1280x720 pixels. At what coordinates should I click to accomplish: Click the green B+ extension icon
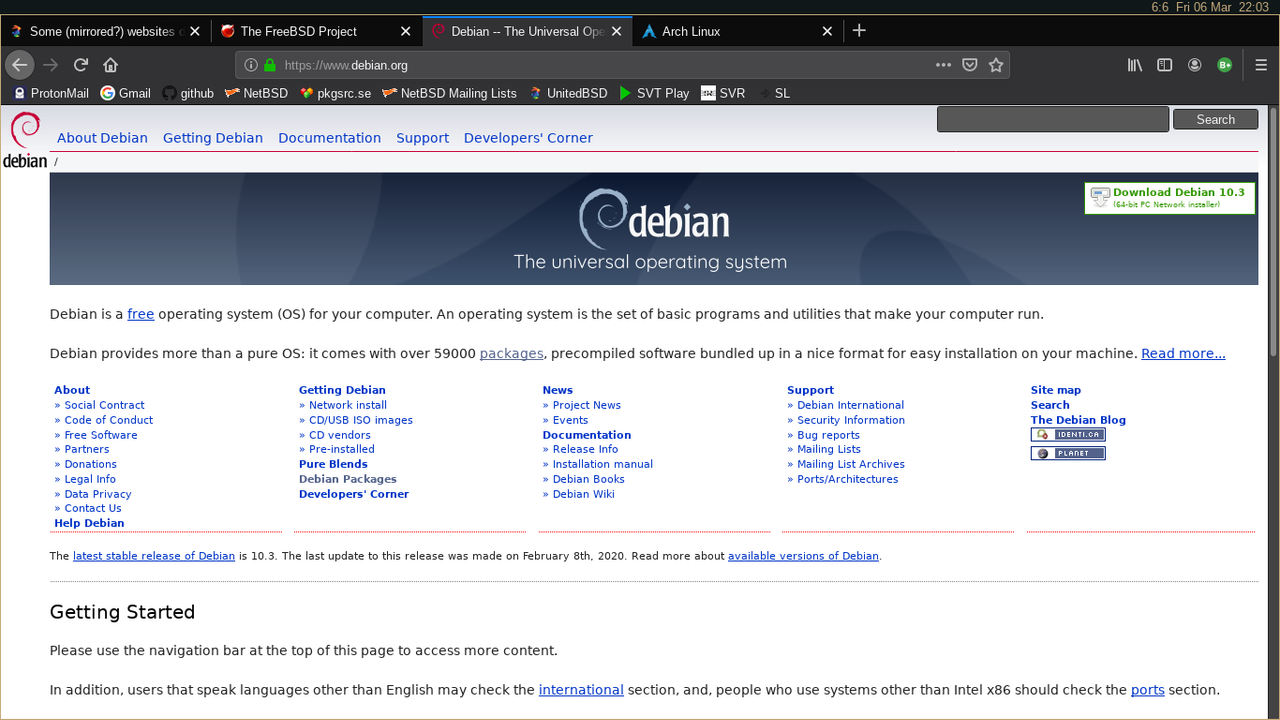[1224, 65]
